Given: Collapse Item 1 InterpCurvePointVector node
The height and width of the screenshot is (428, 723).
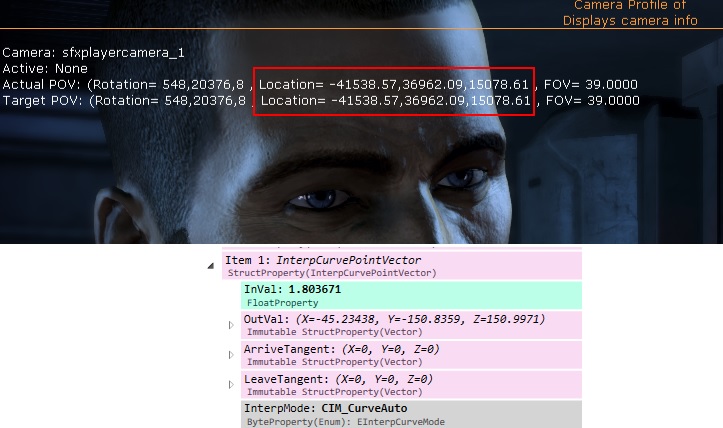Looking at the screenshot, I should tap(211, 266).
